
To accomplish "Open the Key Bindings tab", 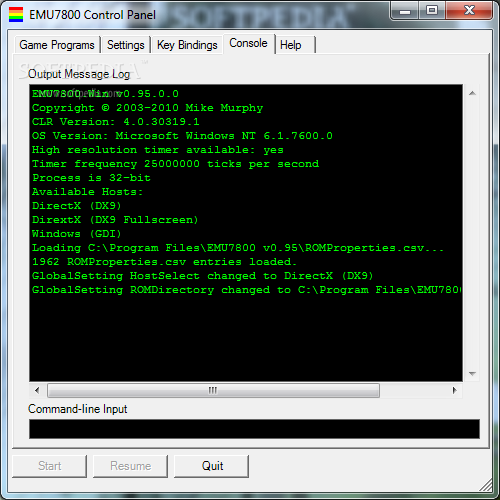I will (187, 45).
